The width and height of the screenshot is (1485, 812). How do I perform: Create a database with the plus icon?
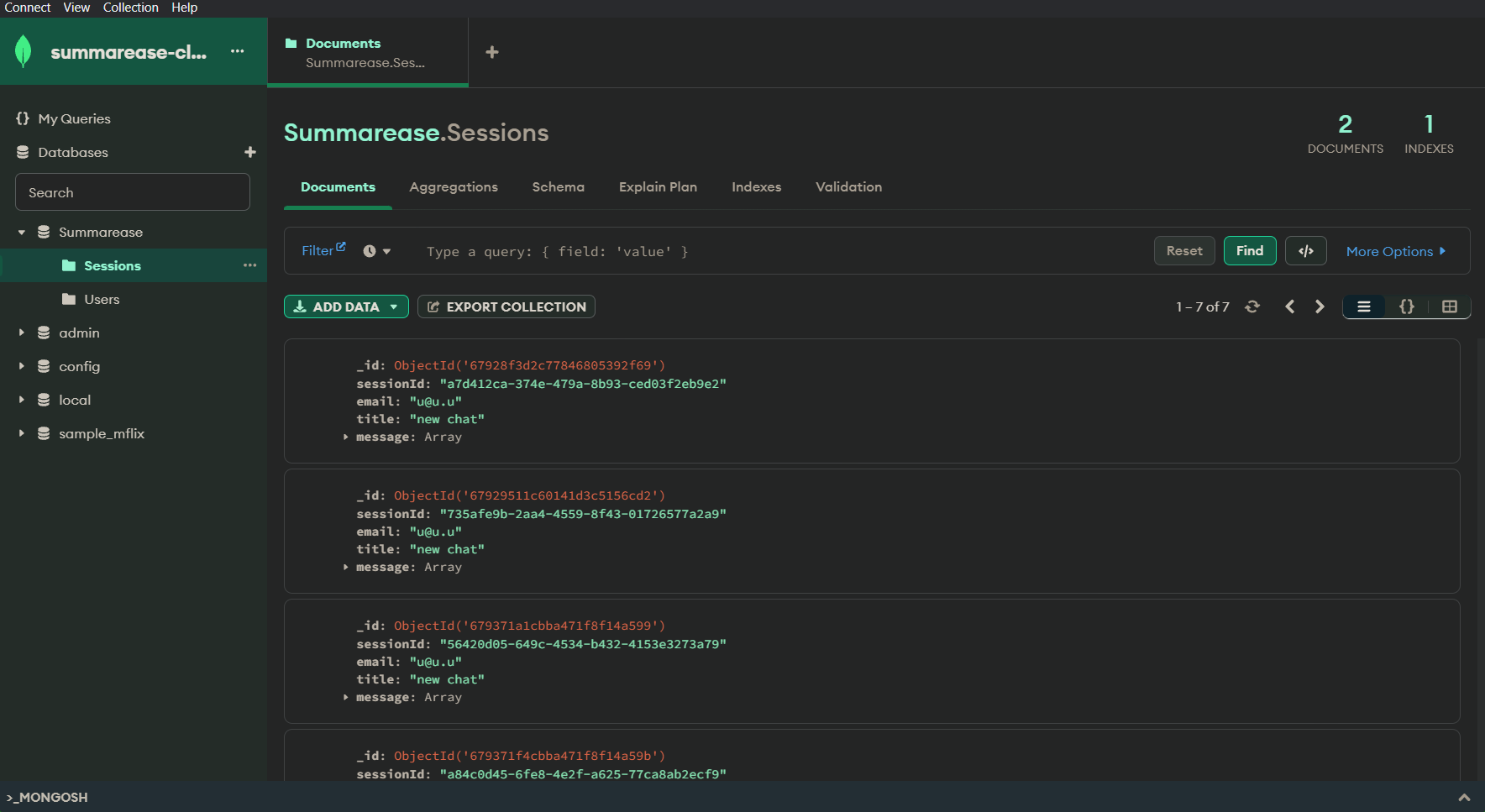tap(249, 152)
